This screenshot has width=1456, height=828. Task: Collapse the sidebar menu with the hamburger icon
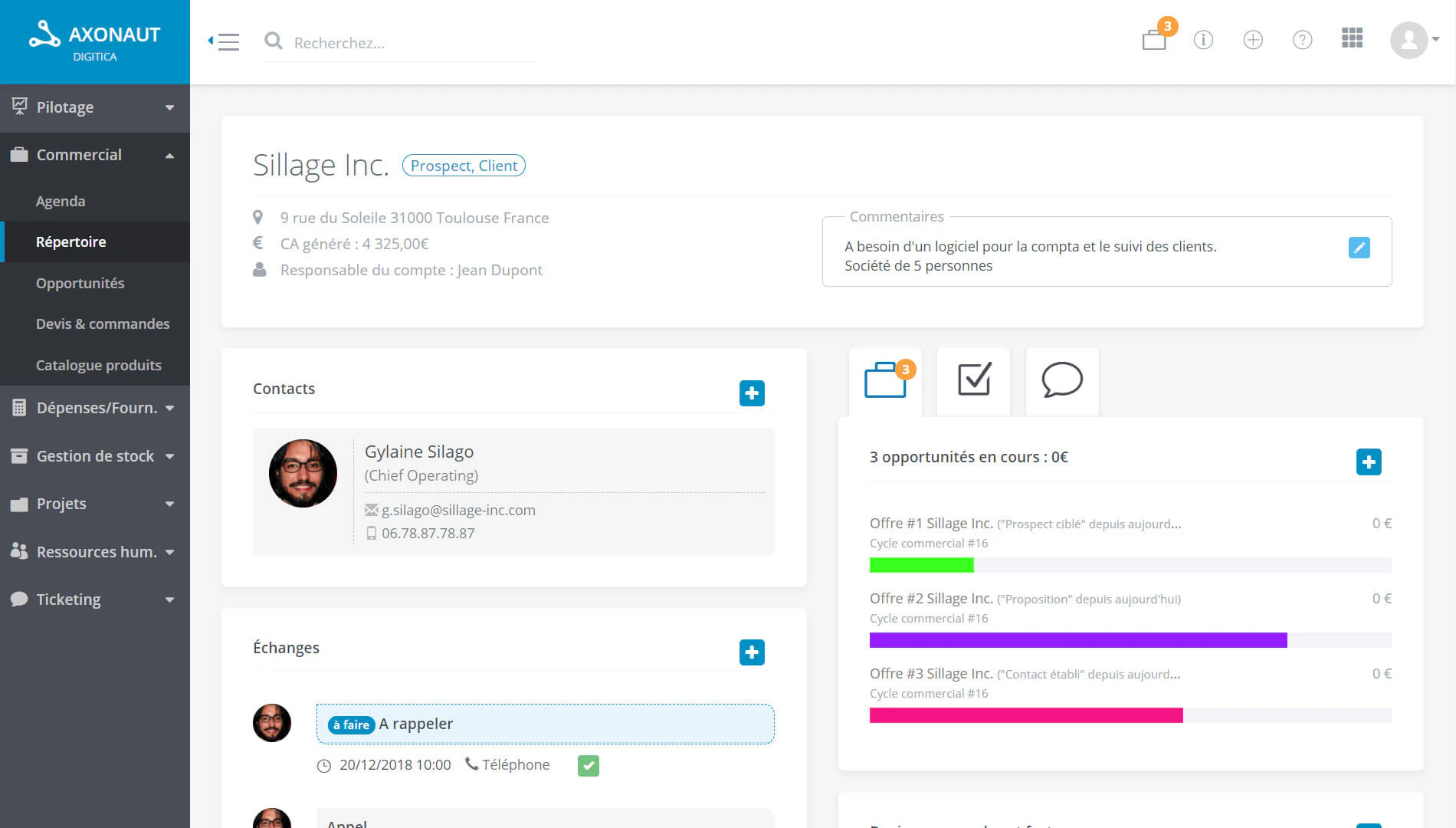point(224,41)
